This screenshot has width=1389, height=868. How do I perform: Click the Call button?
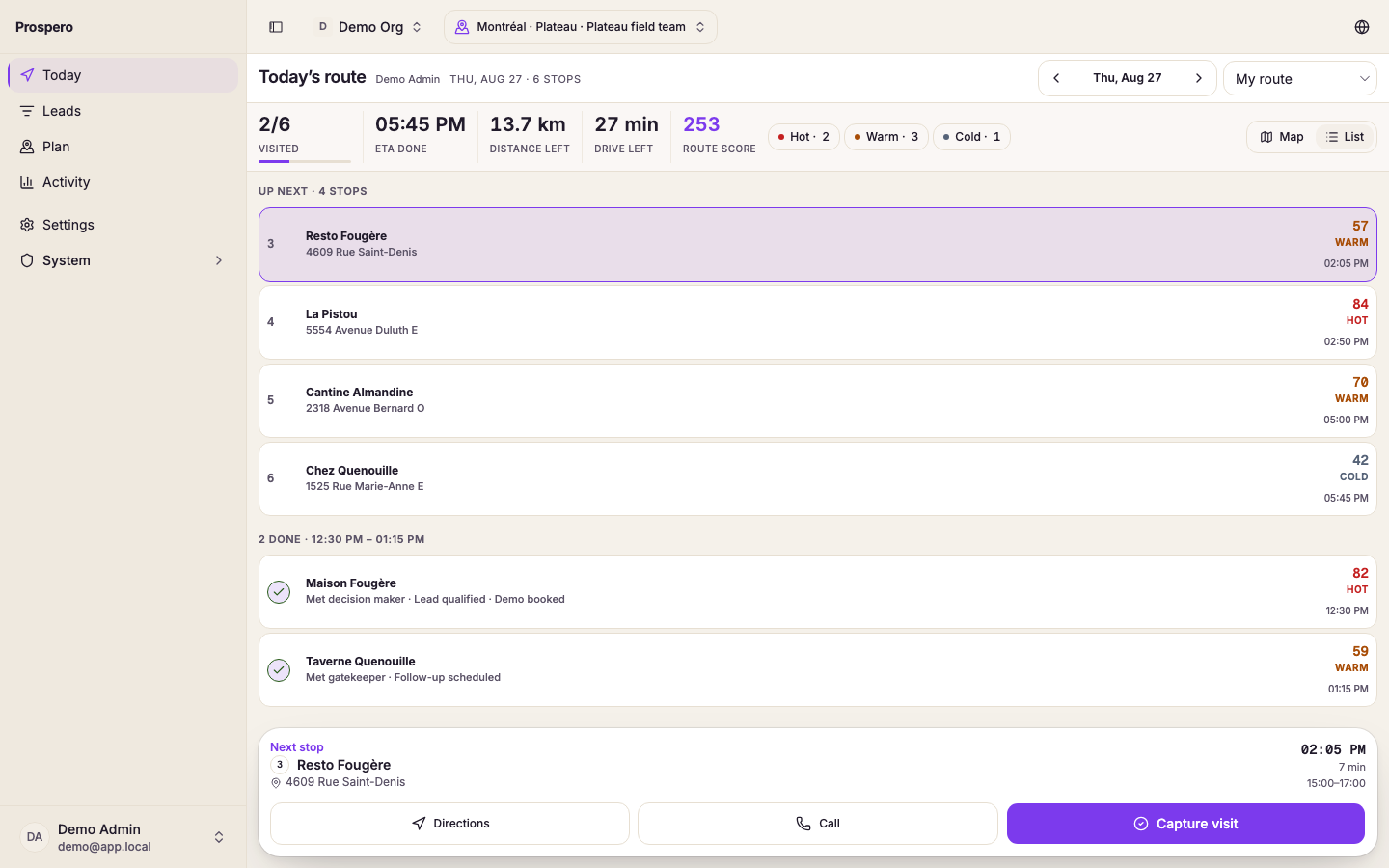pos(818,824)
